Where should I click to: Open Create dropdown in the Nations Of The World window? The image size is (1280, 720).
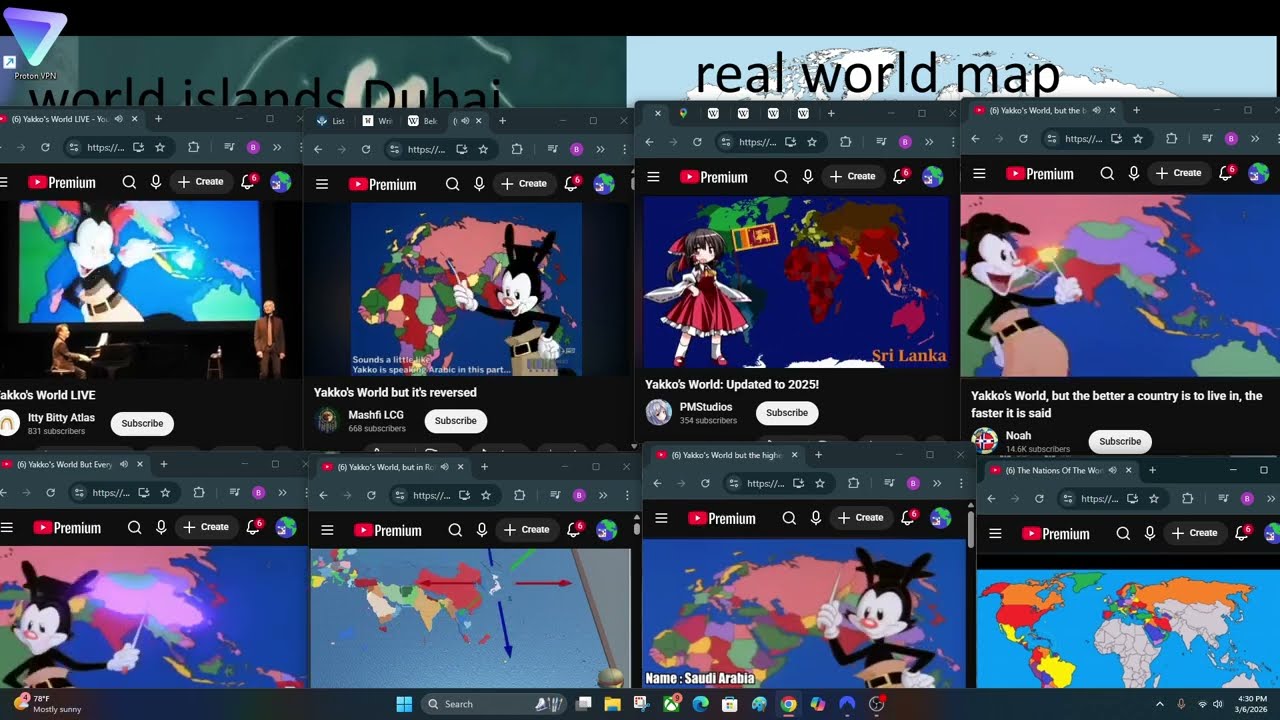click(1194, 533)
